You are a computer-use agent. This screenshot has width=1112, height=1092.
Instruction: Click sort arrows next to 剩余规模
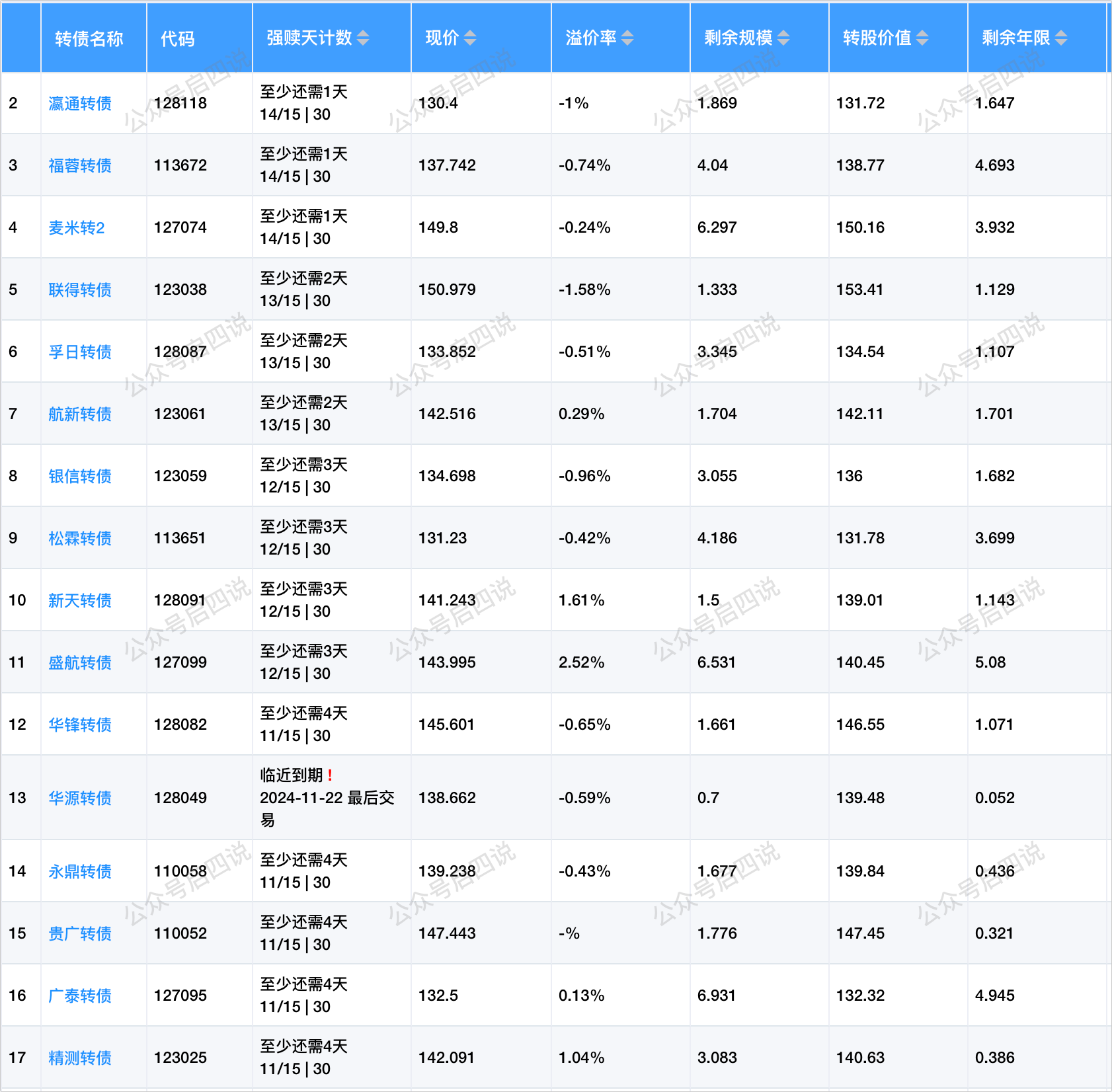[783, 38]
